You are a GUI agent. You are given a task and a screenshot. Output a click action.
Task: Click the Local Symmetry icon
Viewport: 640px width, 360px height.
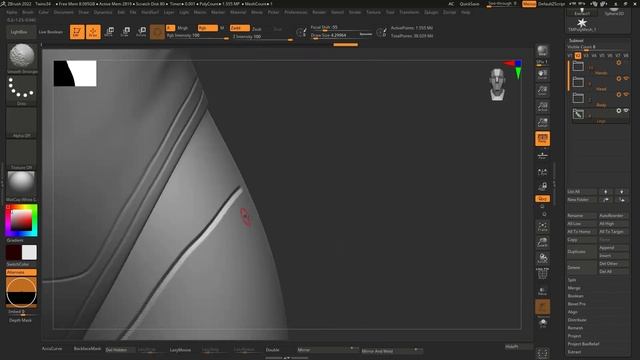click(542, 172)
